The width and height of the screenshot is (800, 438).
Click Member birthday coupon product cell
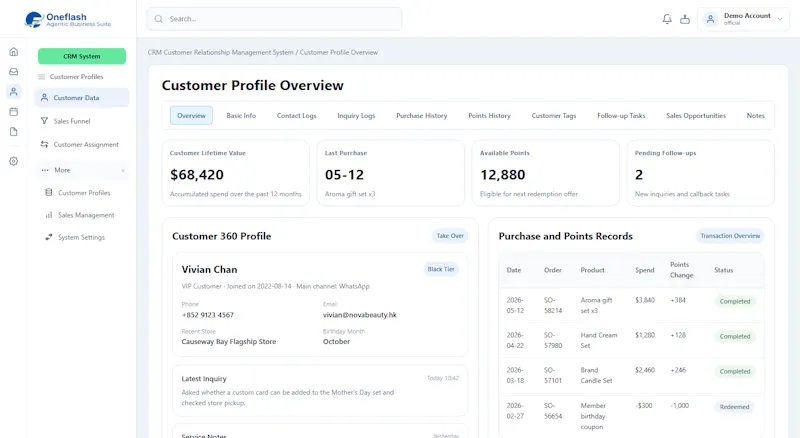coord(593,416)
